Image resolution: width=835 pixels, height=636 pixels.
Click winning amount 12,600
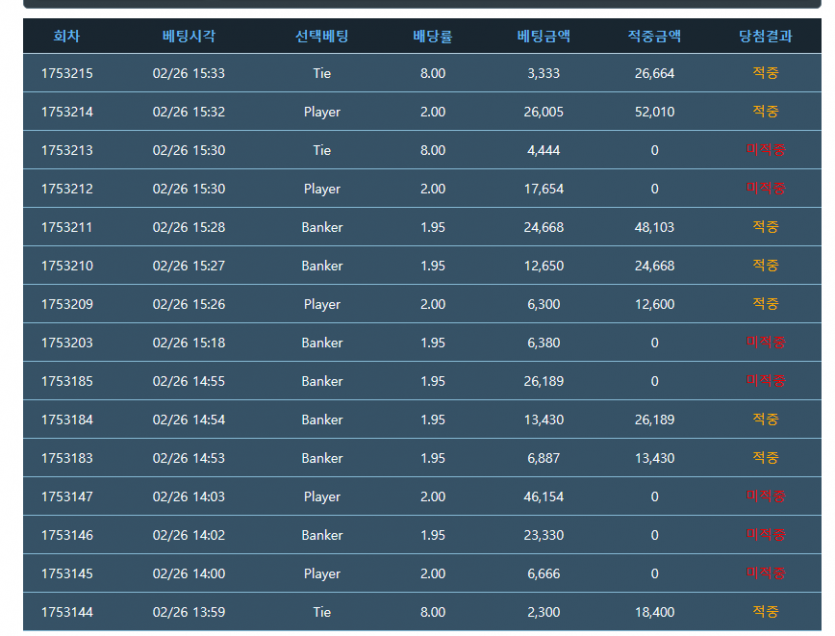point(654,304)
